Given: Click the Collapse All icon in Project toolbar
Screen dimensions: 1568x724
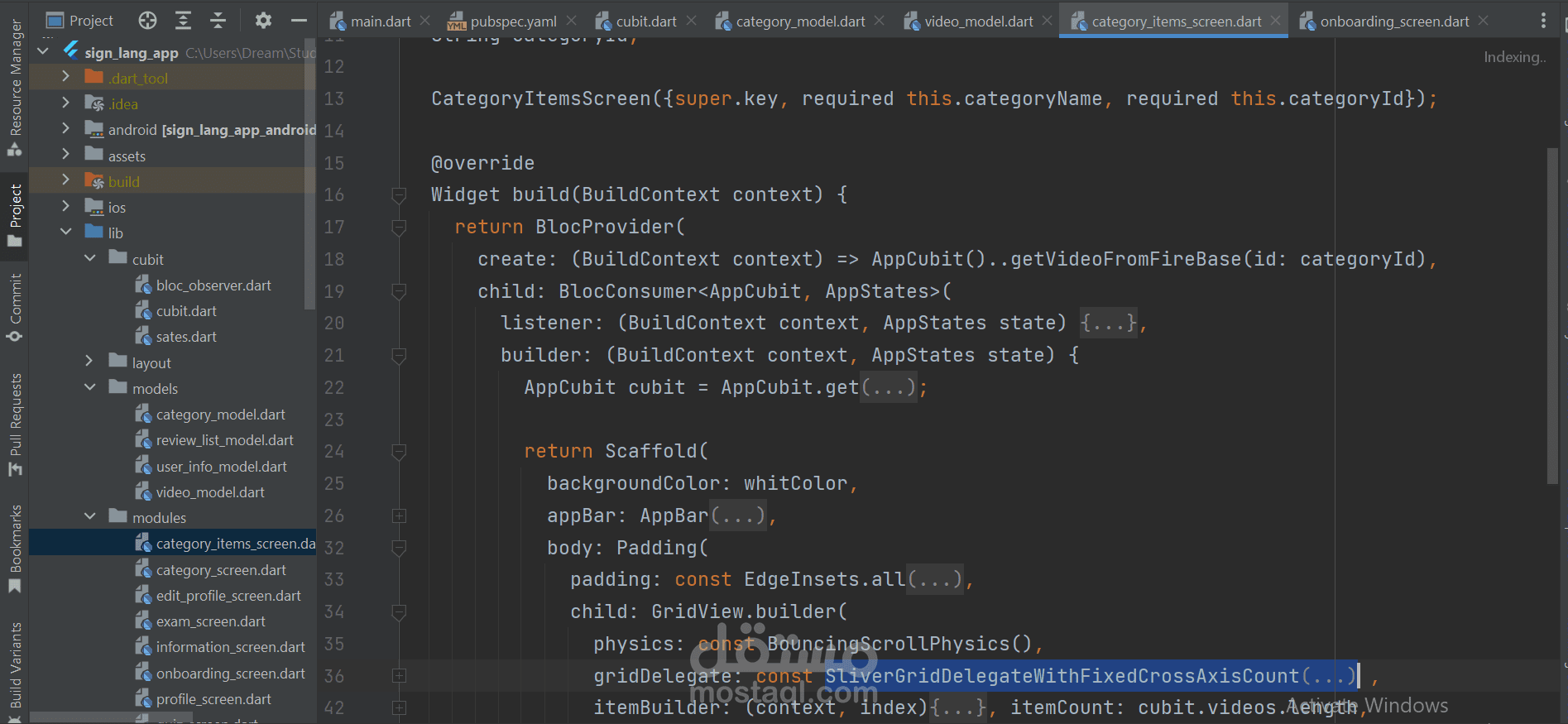Looking at the screenshot, I should click(x=218, y=21).
